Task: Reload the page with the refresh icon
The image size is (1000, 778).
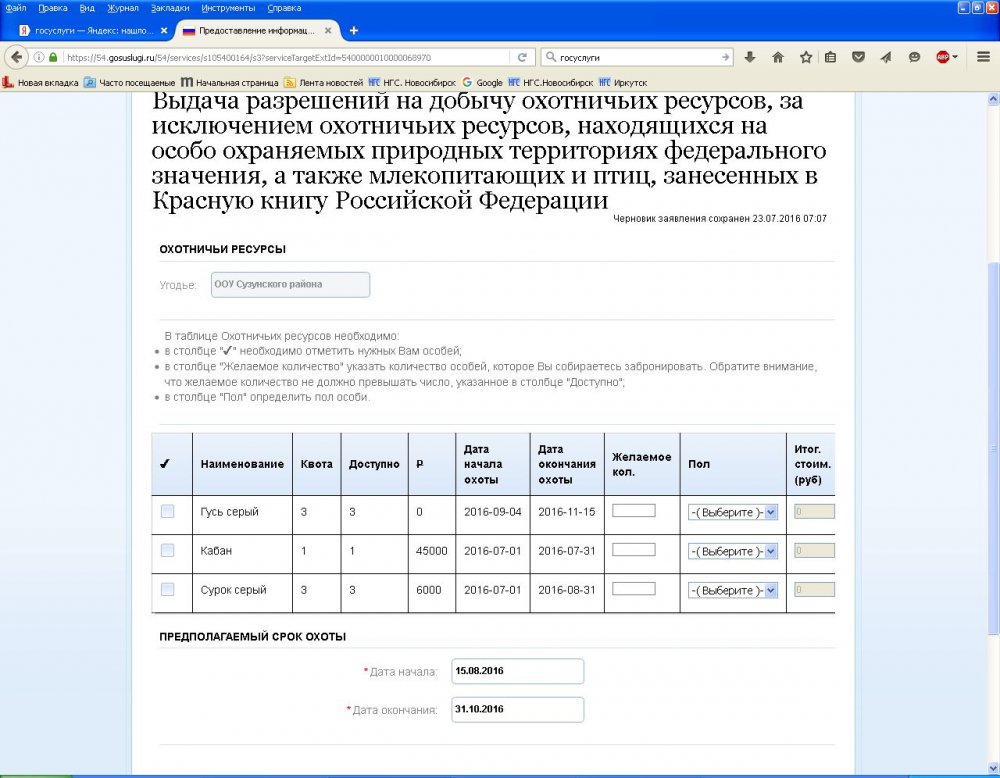Action: point(523,57)
